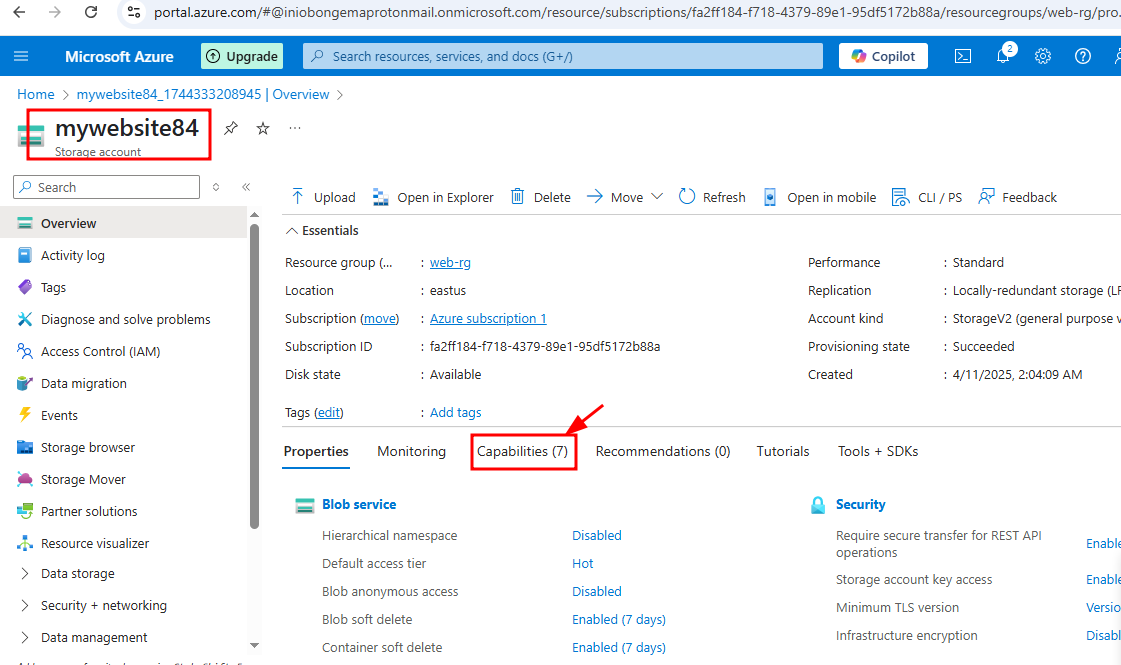Open Diagnose and solve problems

pos(123,320)
